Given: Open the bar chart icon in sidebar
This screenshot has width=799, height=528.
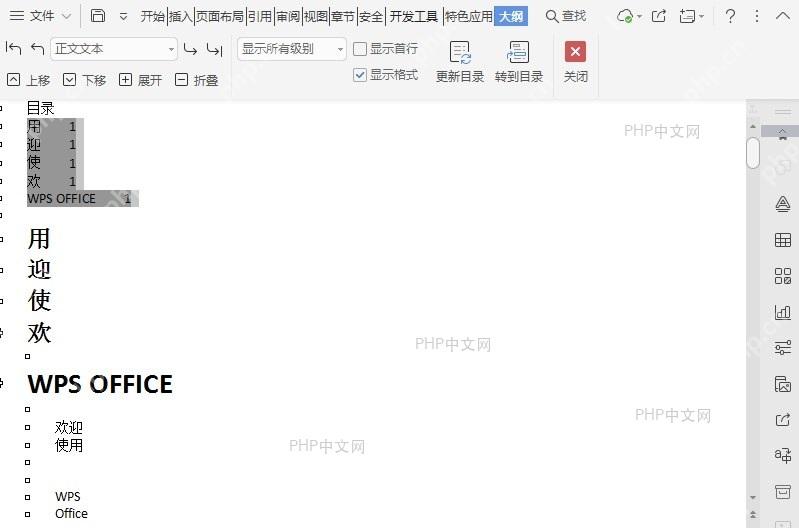Looking at the screenshot, I should 783,312.
